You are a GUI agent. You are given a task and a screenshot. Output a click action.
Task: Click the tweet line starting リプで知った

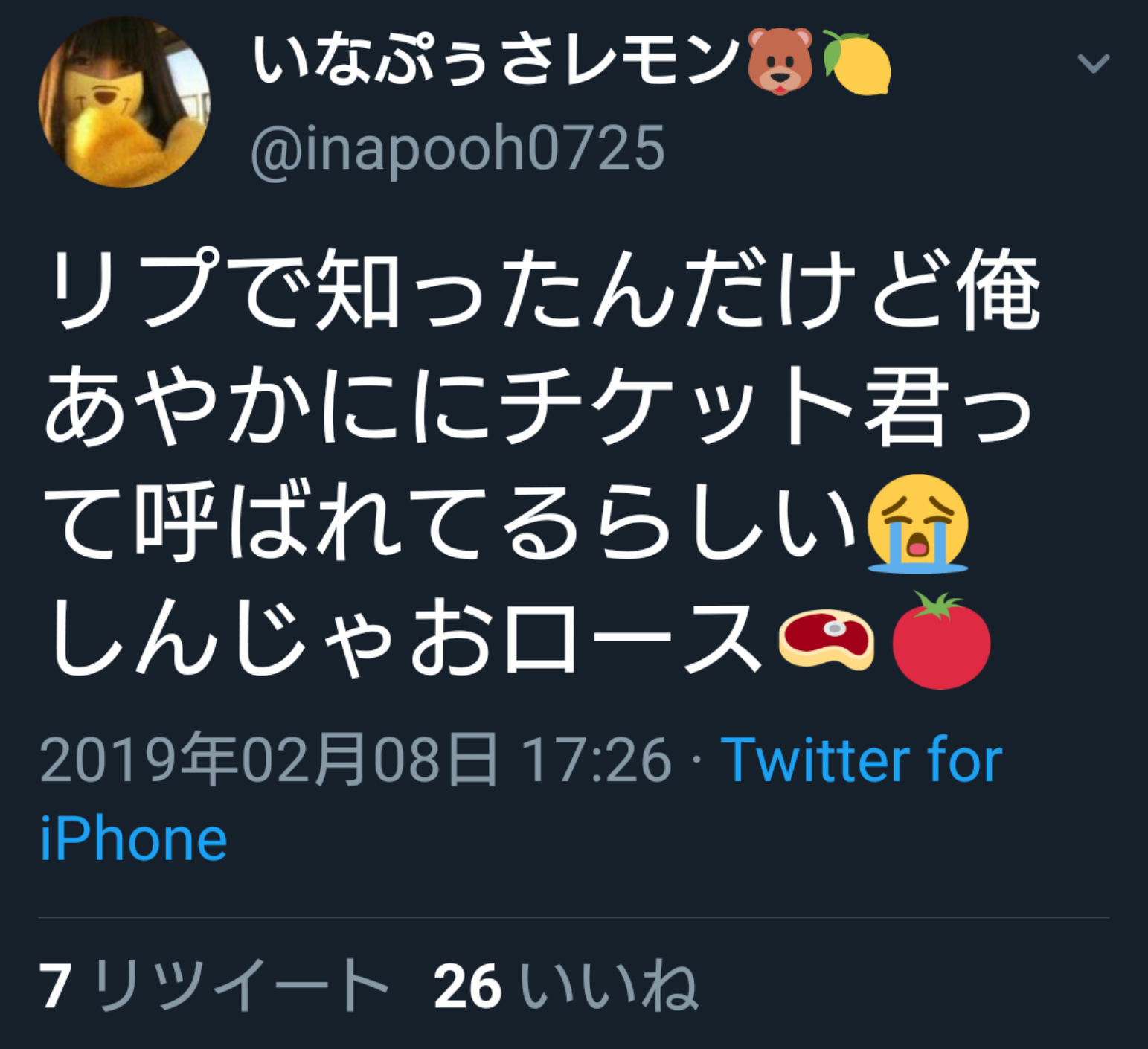tap(542, 289)
